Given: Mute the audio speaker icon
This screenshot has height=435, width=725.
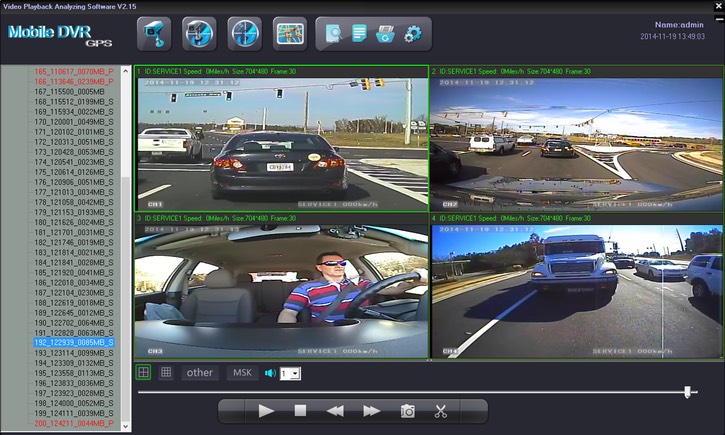Looking at the screenshot, I should pos(269,373).
